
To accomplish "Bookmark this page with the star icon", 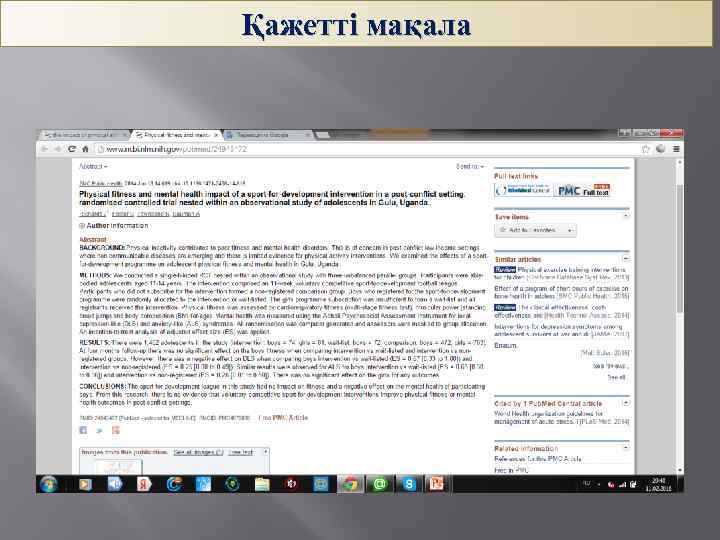I will coord(646,149).
